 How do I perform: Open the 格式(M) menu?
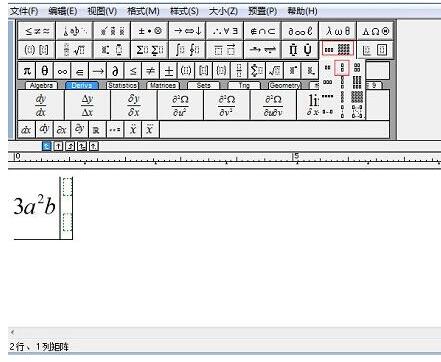(143, 11)
